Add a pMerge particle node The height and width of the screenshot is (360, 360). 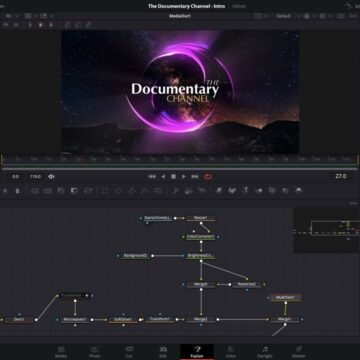pyautogui.click(x=189, y=191)
